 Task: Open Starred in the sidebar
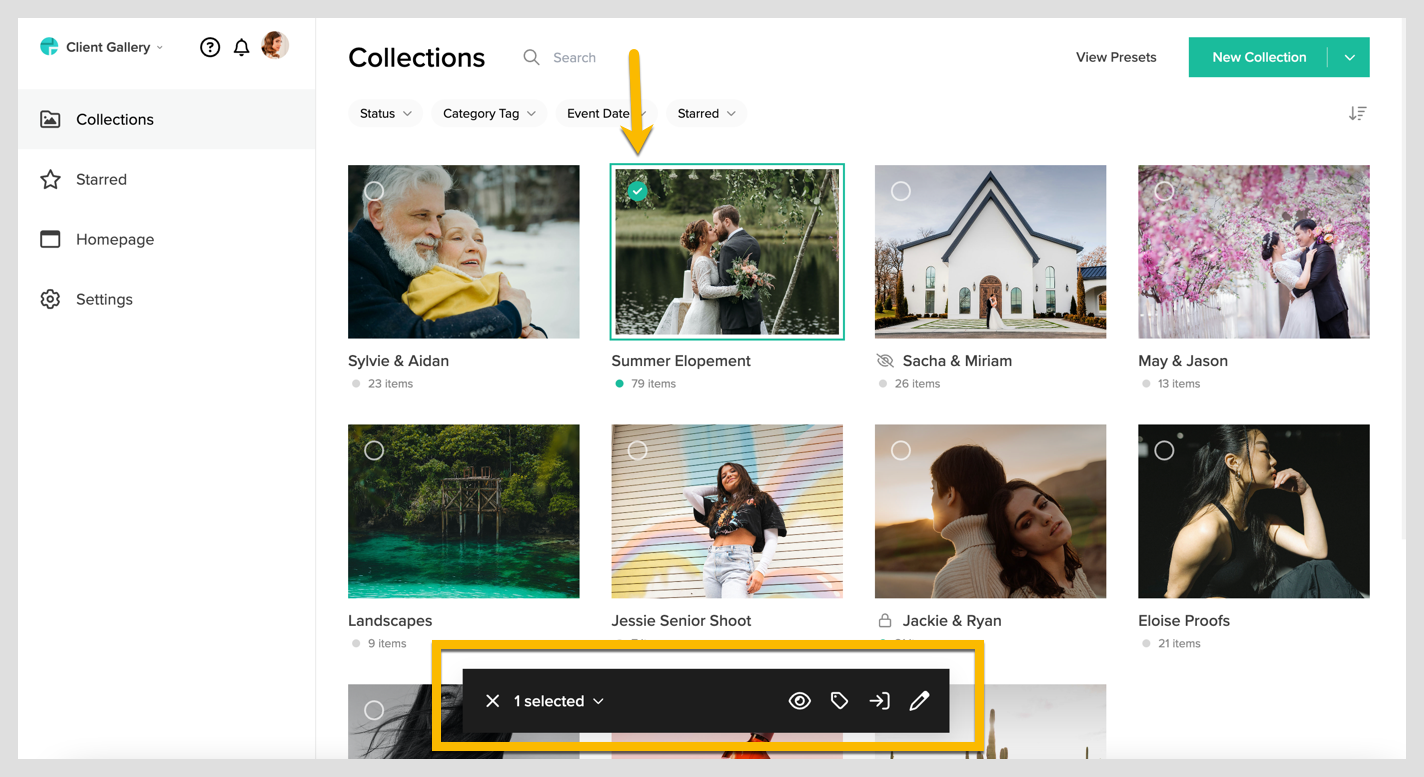(166, 179)
